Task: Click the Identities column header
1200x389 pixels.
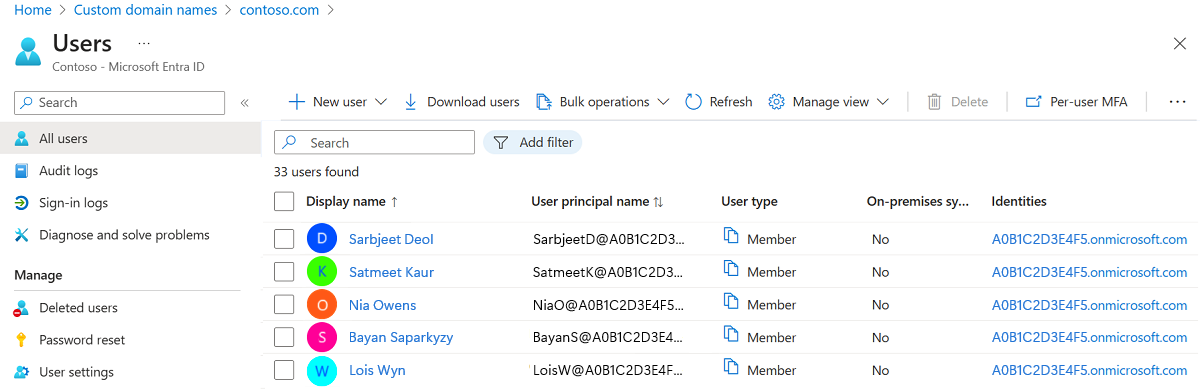Action: pyautogui.click(x=1019, y=201)
